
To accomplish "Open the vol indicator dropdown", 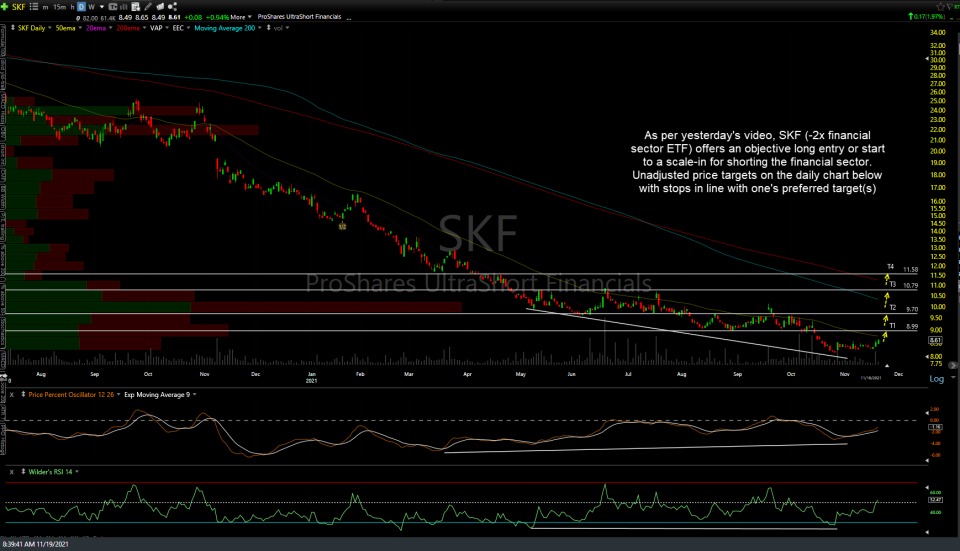I will point(287,28).
